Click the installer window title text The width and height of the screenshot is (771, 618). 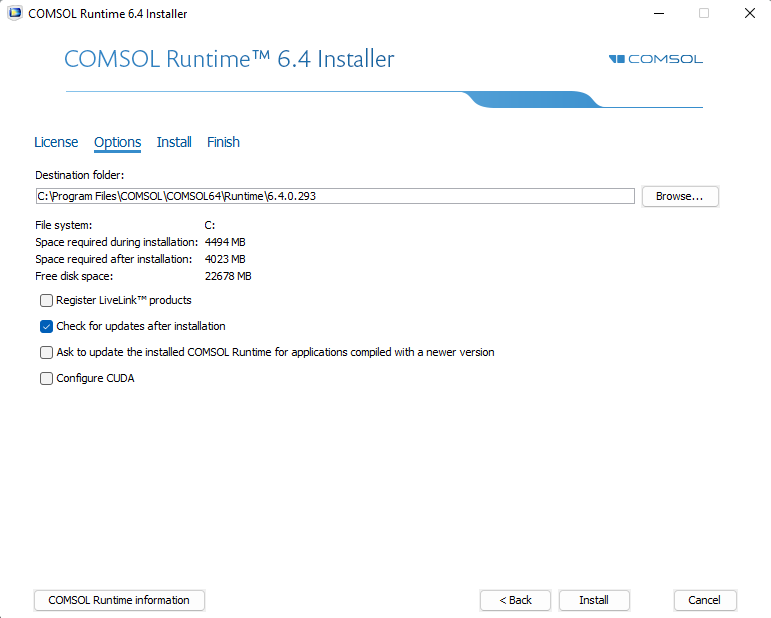click(x=107, y=14)
